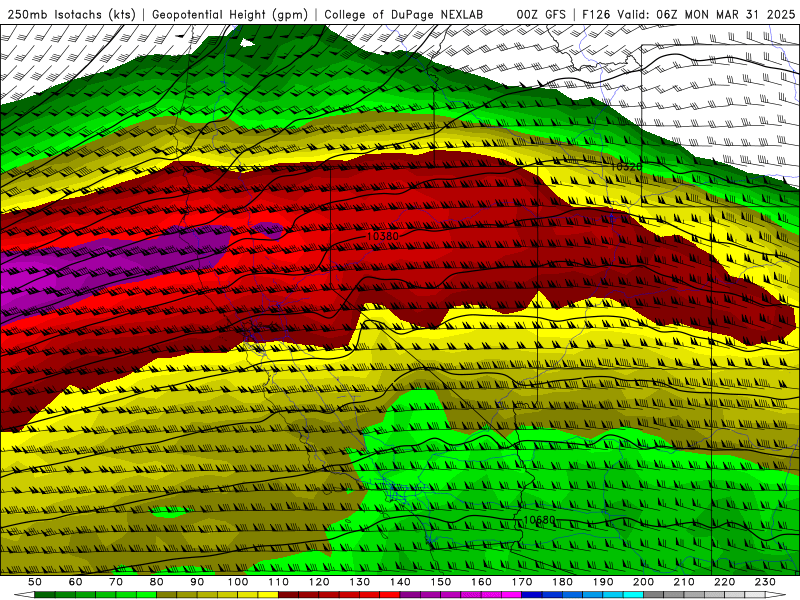
Task: Click the 10320 height contour label
Action: [626, 167]
